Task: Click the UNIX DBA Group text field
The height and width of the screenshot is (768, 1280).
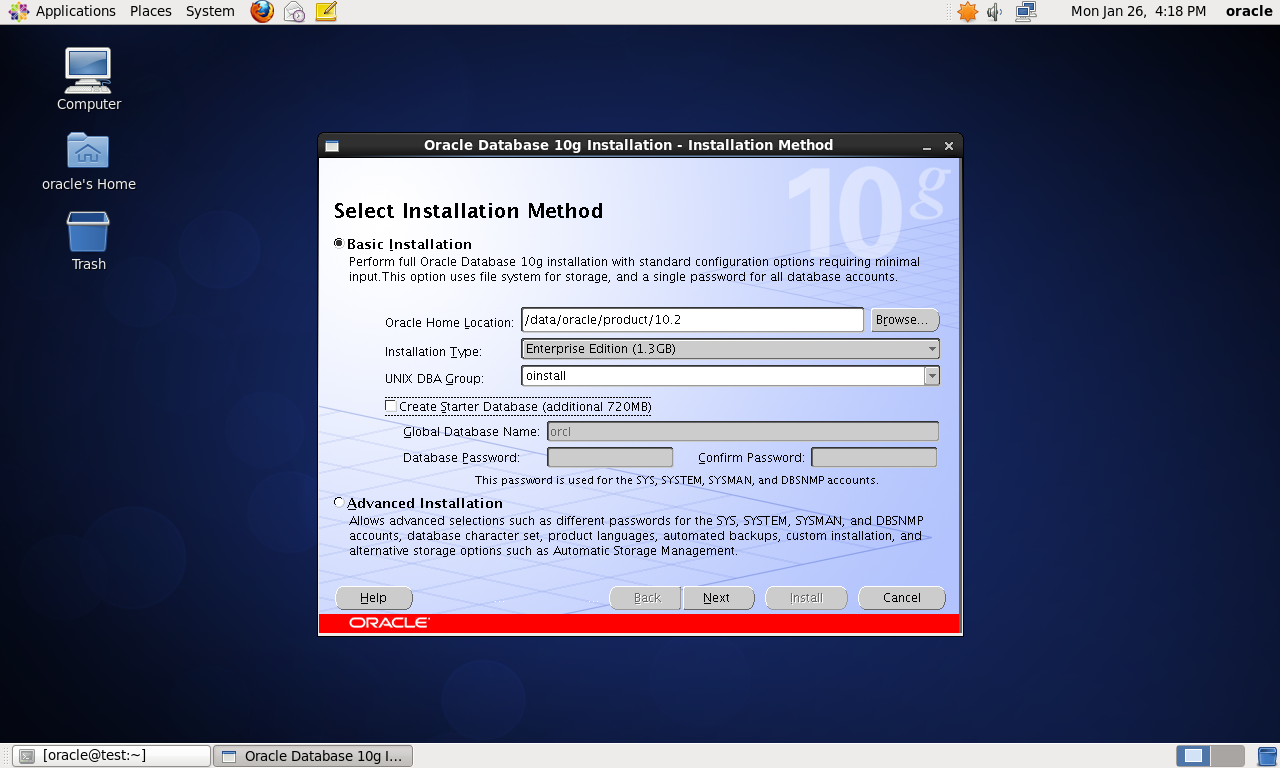Action: click(x=722, y=376)
